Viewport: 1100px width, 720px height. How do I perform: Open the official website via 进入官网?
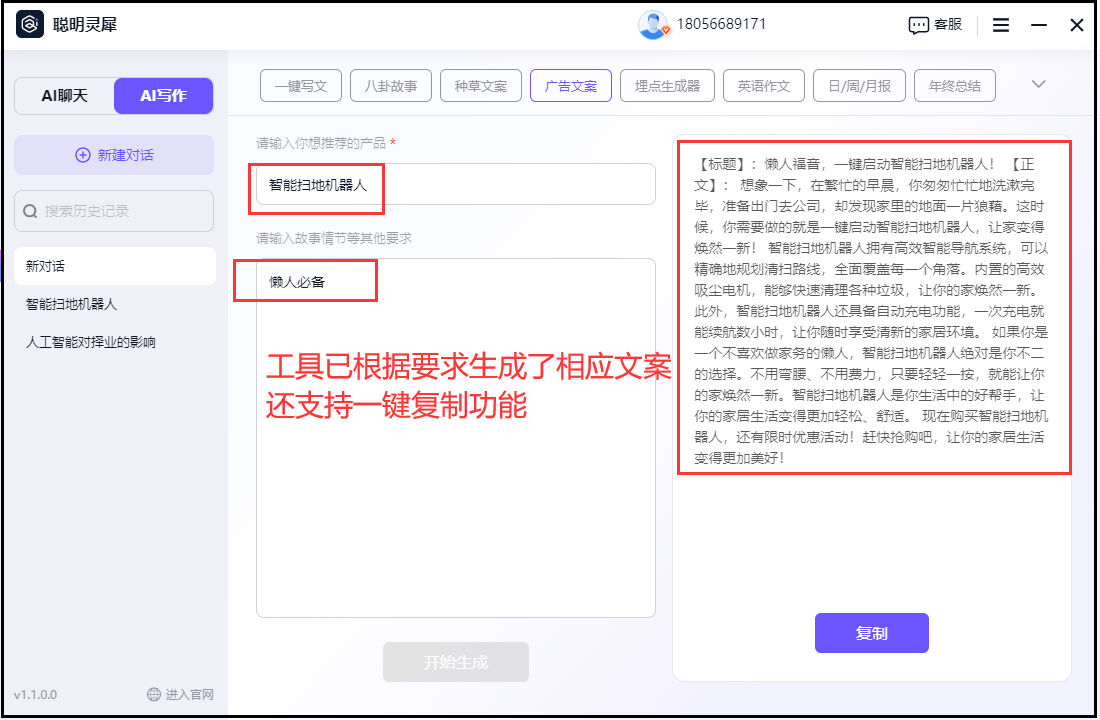point(183,694)
